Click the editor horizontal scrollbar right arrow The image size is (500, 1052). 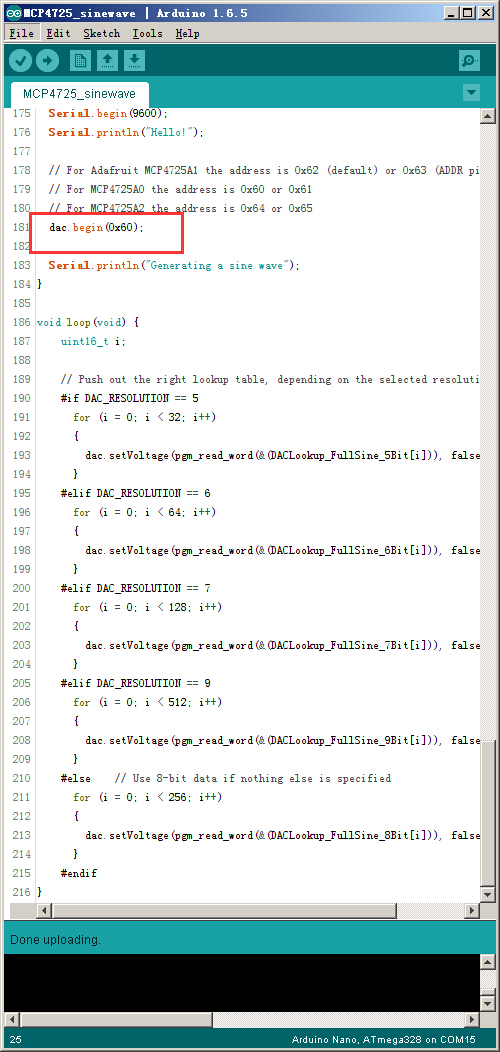tap(472, 910)
